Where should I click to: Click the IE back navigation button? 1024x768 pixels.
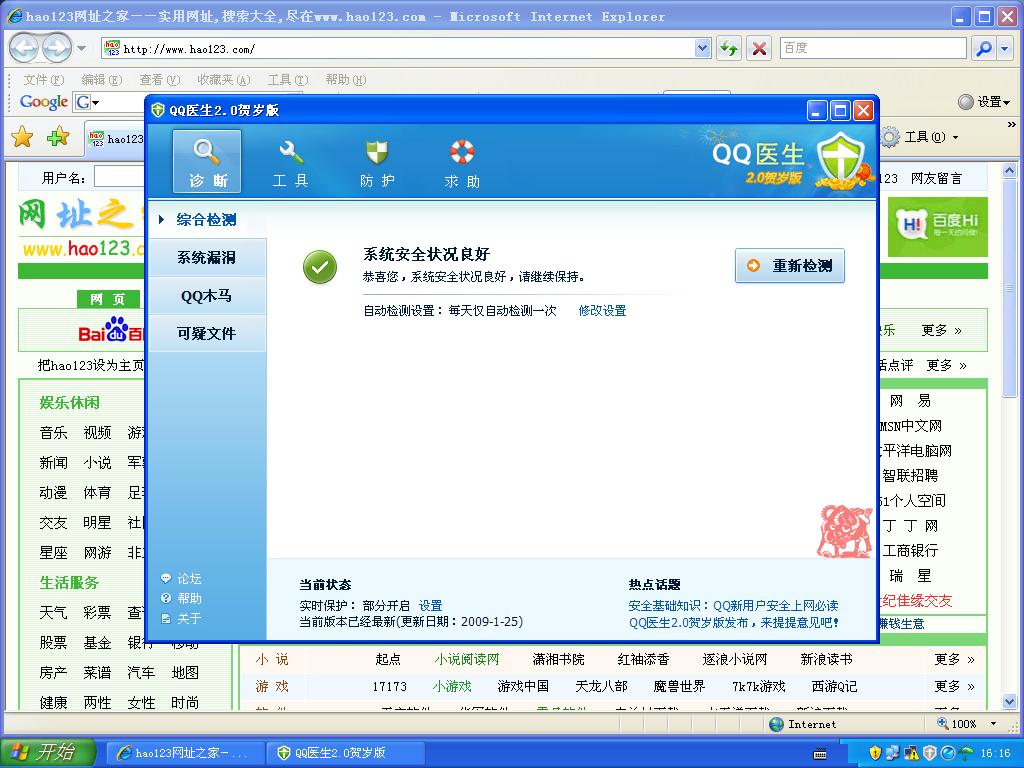[24, 48]
